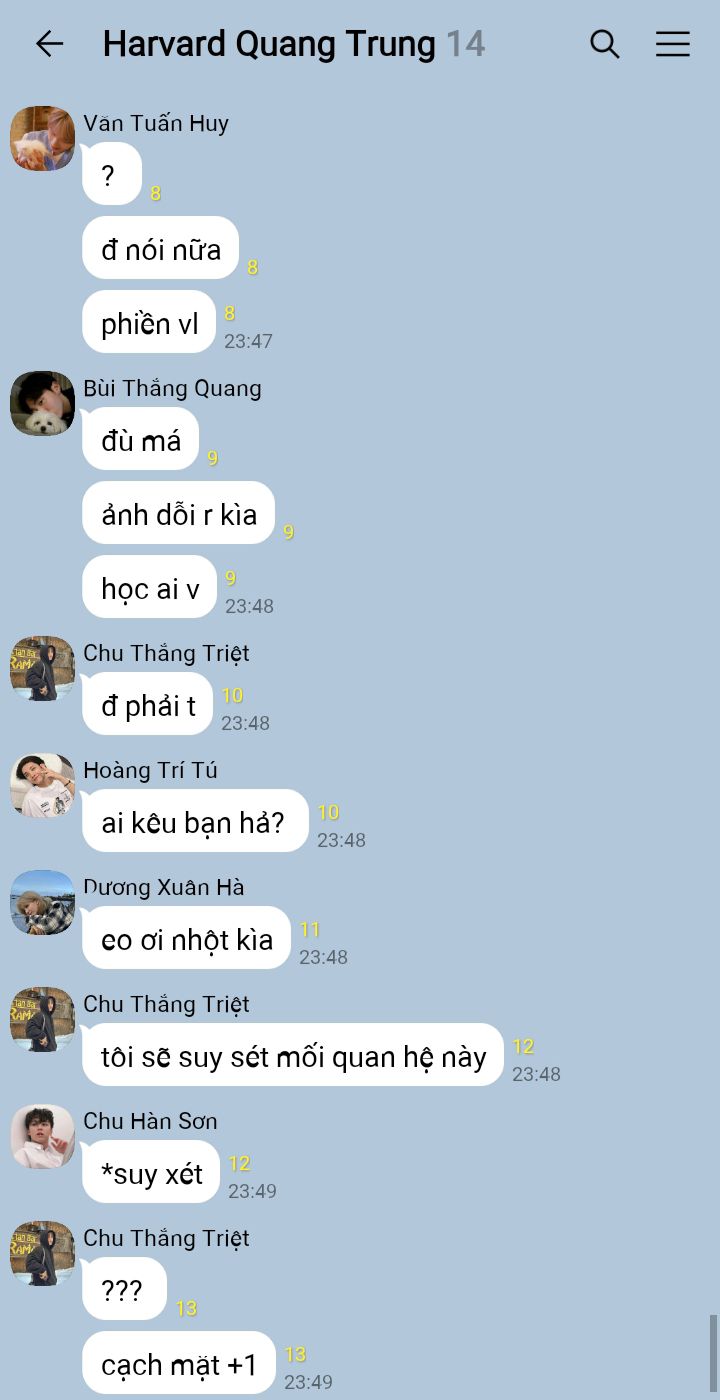Tap Văn Tuấn Huy's profile avatar
Image resolution: width=720 pixels, height=1400 pixels.
coord(43,138)
